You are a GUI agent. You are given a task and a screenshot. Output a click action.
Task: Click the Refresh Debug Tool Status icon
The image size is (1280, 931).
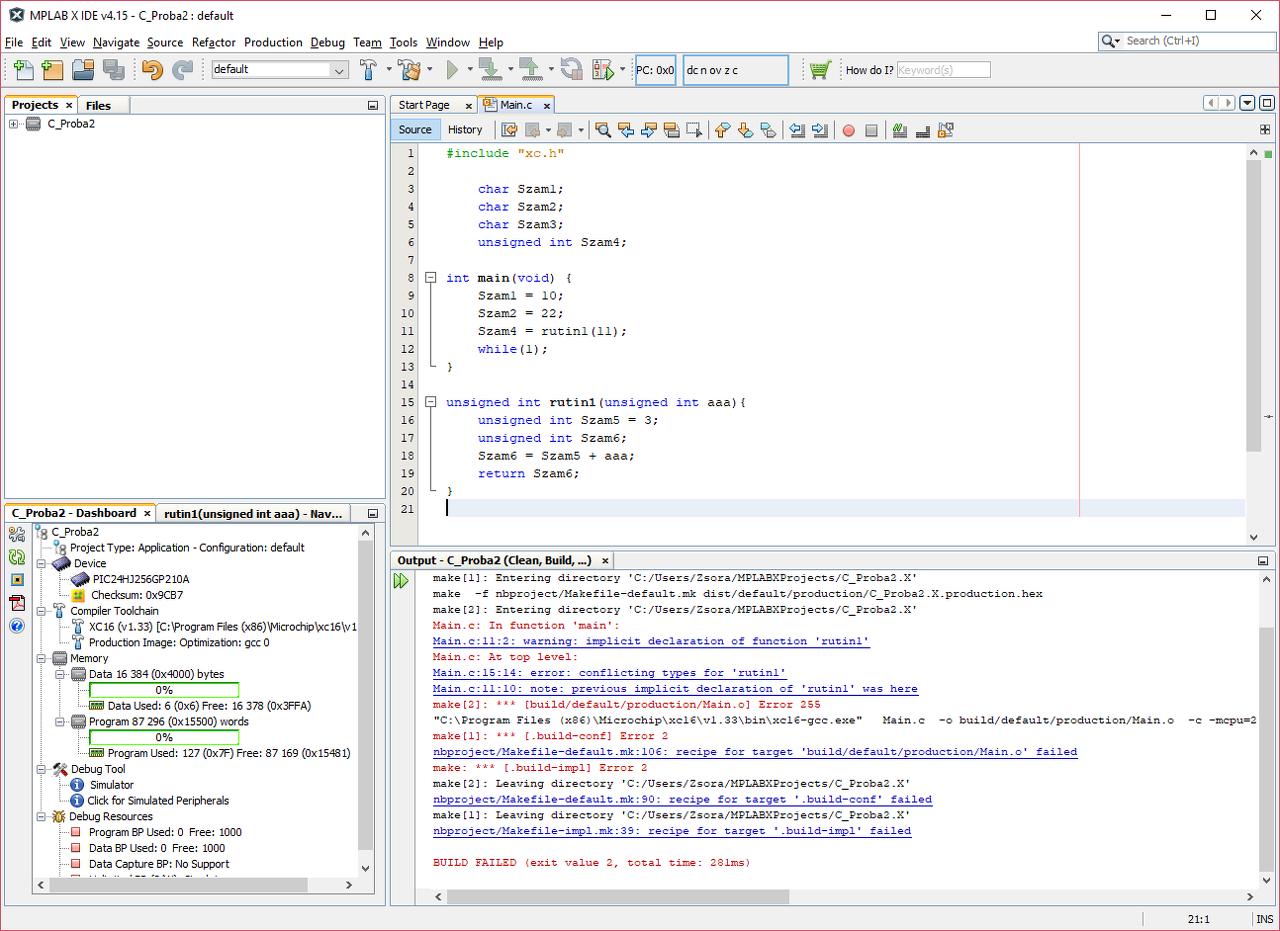(17, 558)
